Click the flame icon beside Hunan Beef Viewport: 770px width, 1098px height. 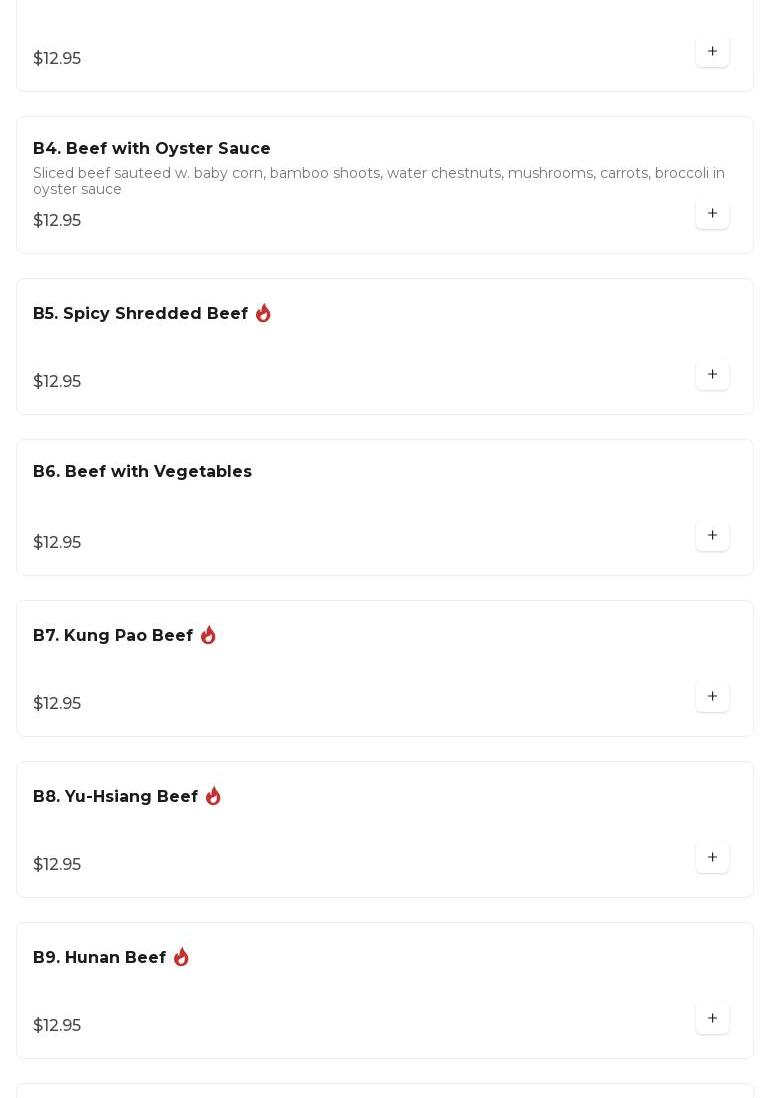coord(181,958)
